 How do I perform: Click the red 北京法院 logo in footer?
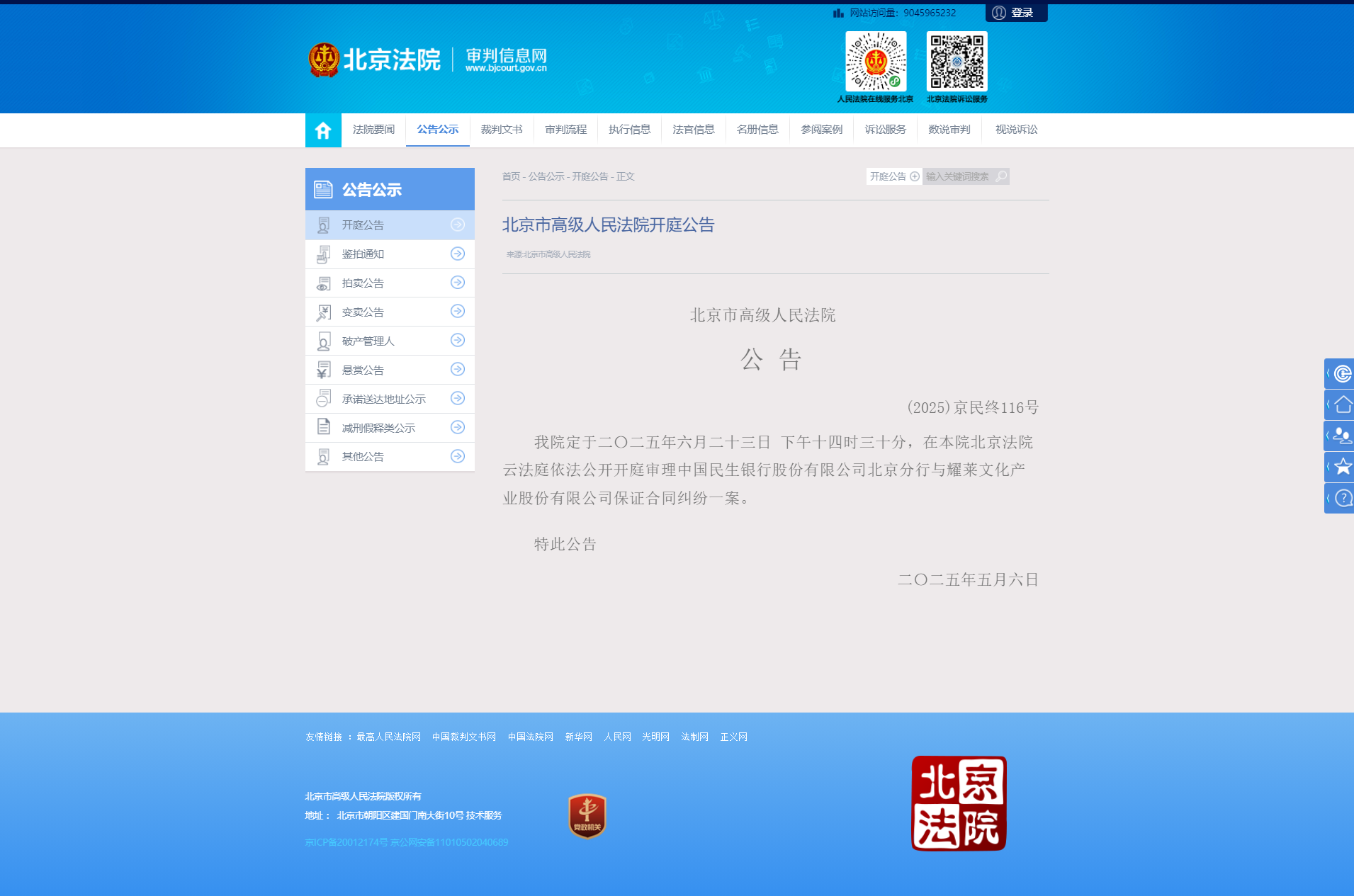coord(959,803)
